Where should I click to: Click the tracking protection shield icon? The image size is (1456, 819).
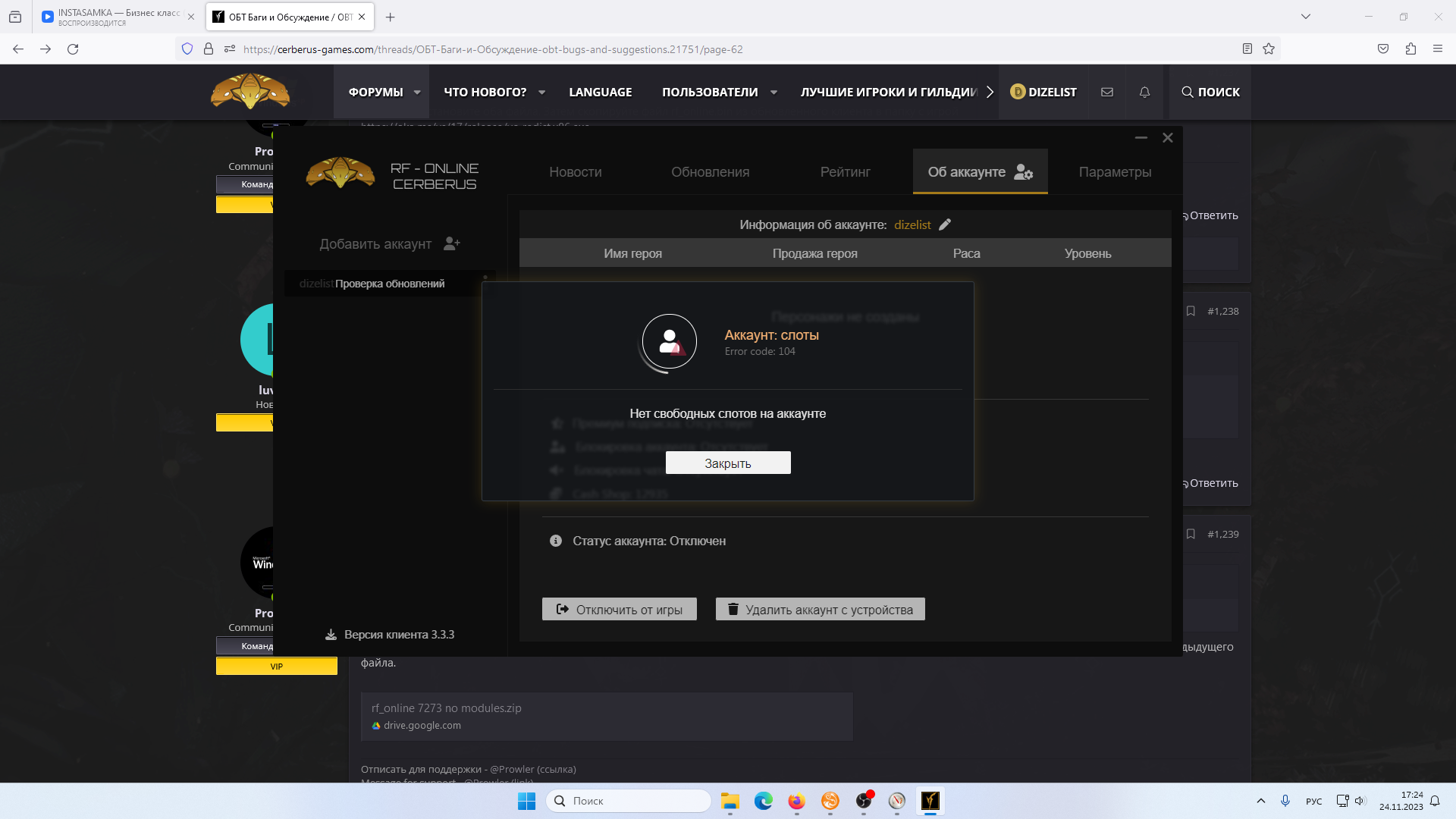[x=187, y=49]
